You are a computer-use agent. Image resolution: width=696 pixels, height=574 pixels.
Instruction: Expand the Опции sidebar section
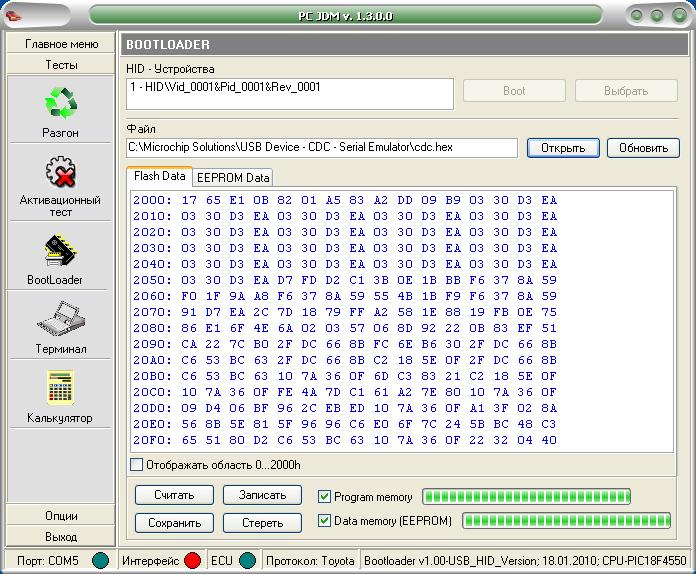(61, 516)
